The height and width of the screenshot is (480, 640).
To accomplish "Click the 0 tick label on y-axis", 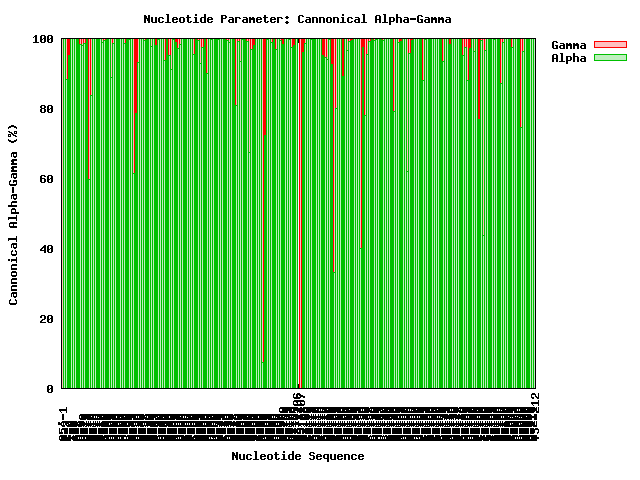I will coord(50,389).
